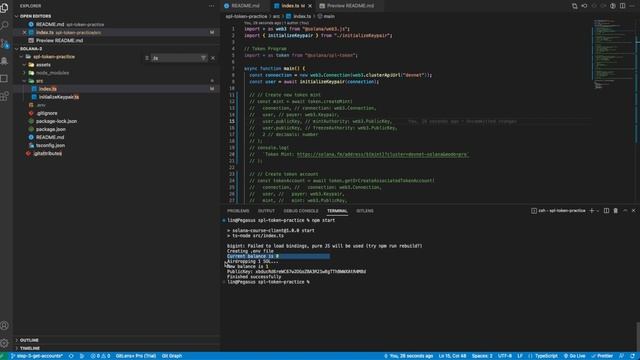This screenshot has width=640, height=360.
Task: Switch to the README.md editor tab
Action: pos(245,6)
